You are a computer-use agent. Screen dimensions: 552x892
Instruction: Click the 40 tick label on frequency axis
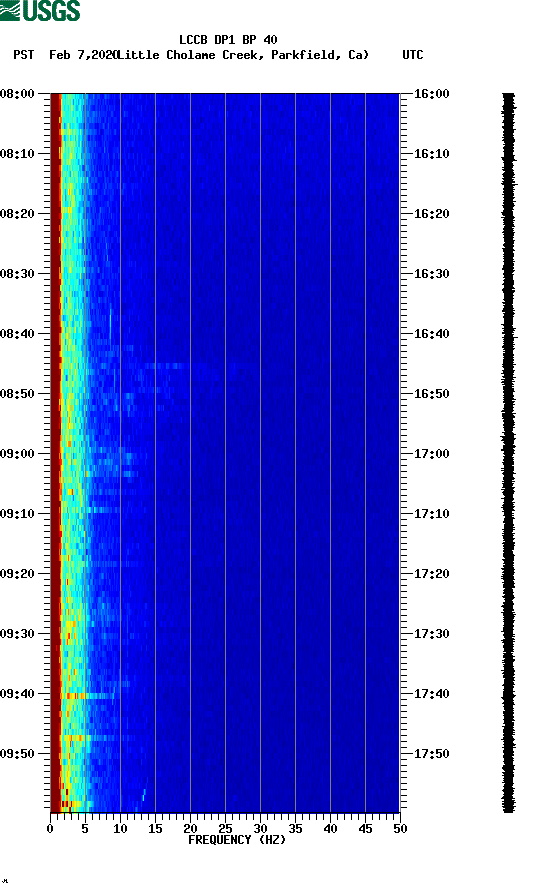tap(330, 829)
